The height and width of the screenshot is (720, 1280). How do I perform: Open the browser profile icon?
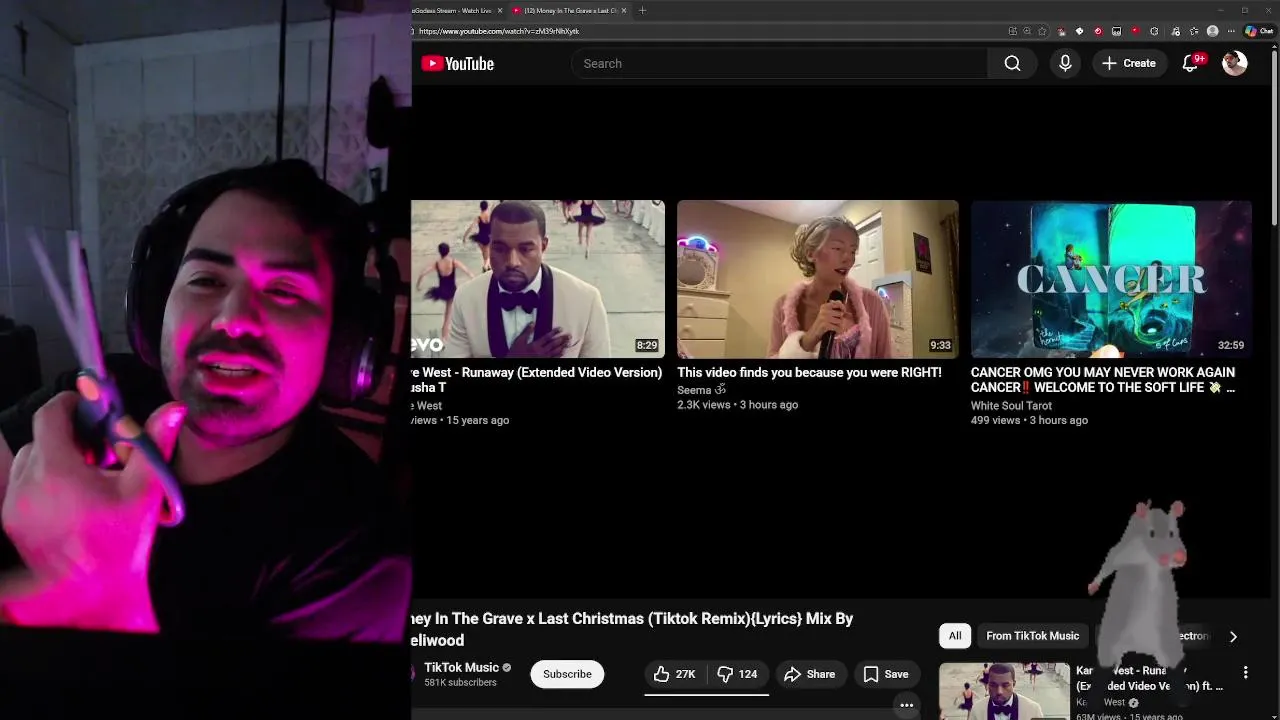tap(1213, 31)
